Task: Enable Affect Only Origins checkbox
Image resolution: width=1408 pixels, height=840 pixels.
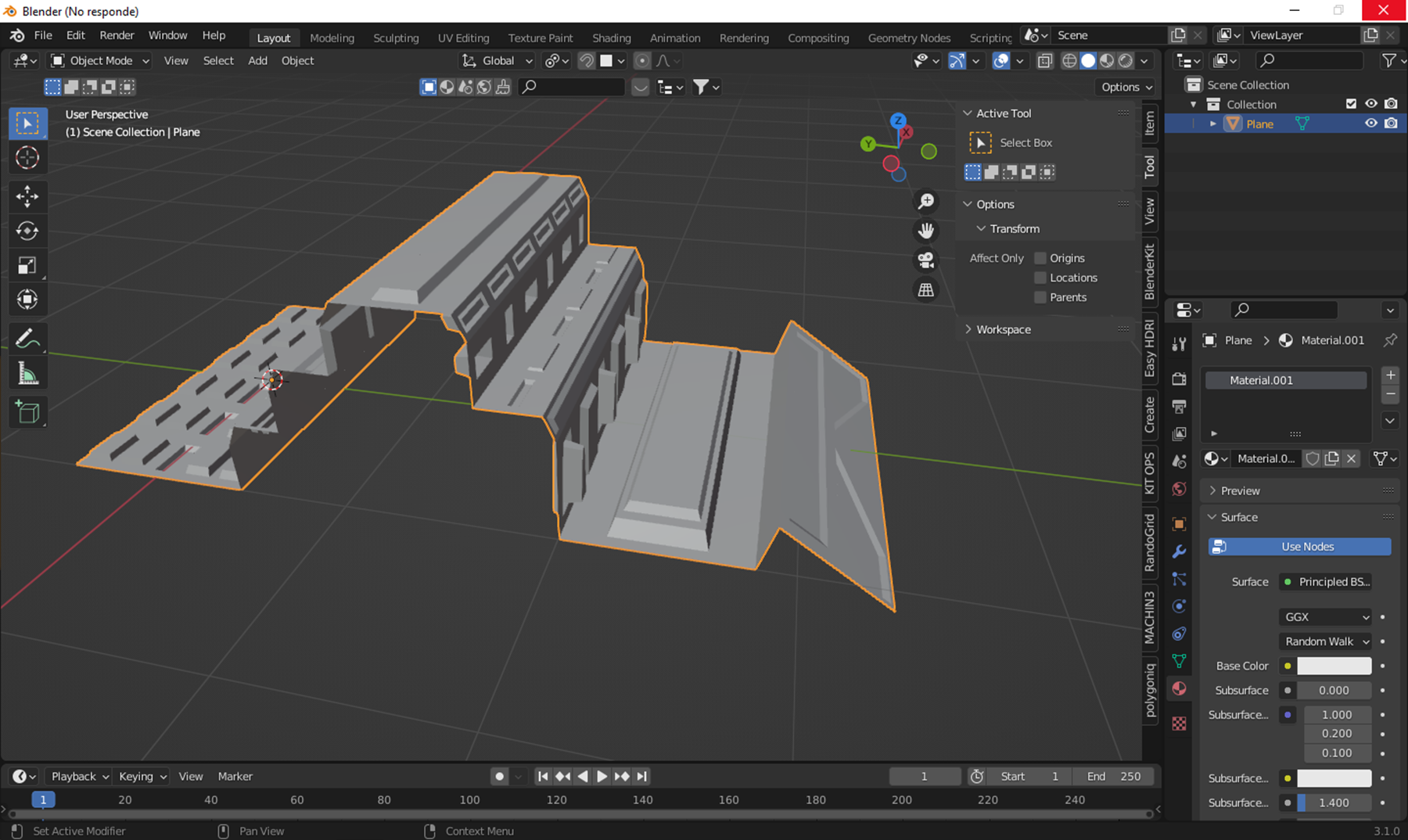Action: tap(1040, 258)
